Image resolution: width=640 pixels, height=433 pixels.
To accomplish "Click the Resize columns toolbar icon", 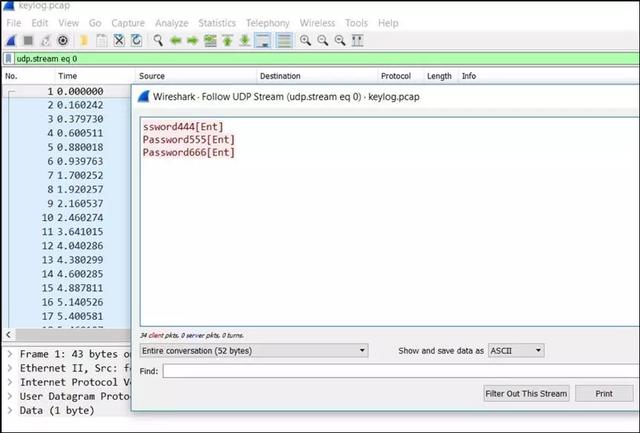I will pos(358,40).
